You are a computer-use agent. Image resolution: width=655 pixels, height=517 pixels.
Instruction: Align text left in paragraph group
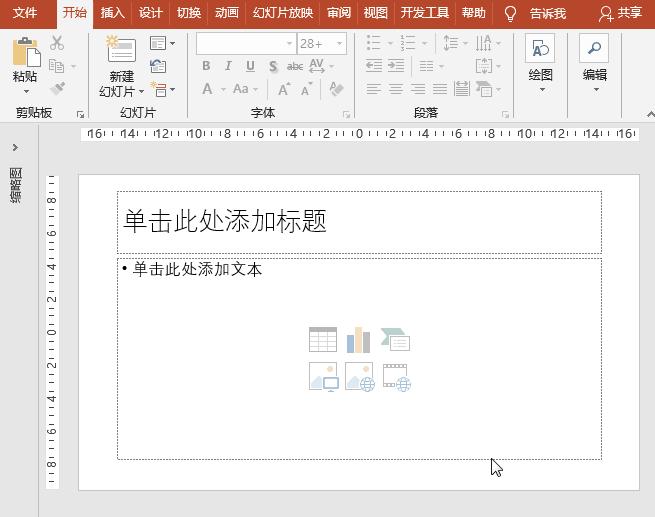point(373,89)
